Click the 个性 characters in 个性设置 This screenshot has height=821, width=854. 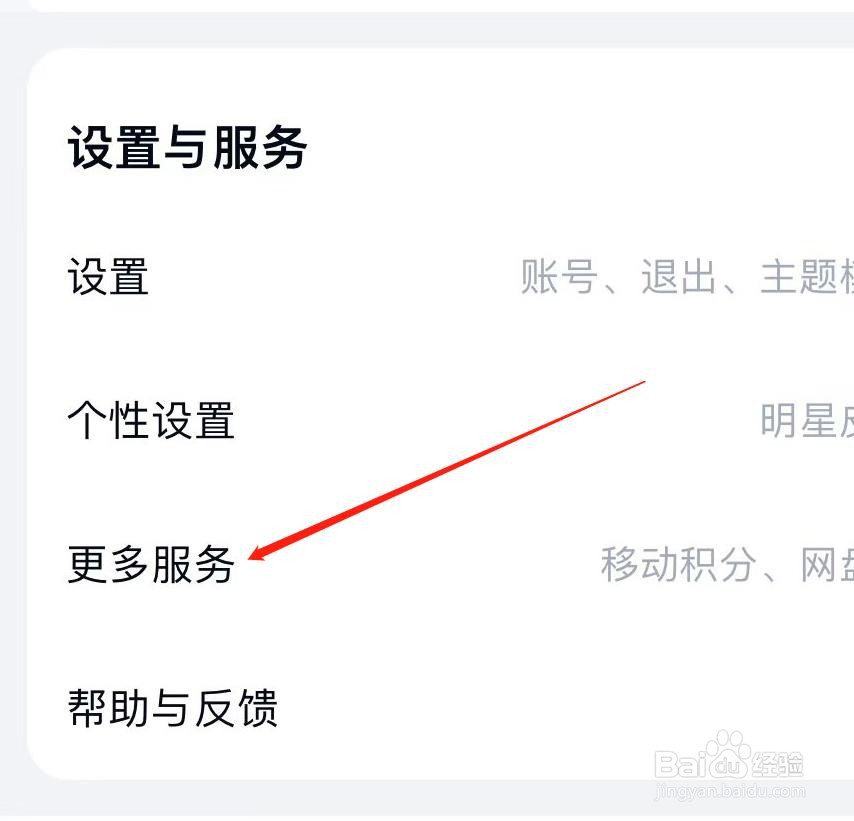point(108,420)
